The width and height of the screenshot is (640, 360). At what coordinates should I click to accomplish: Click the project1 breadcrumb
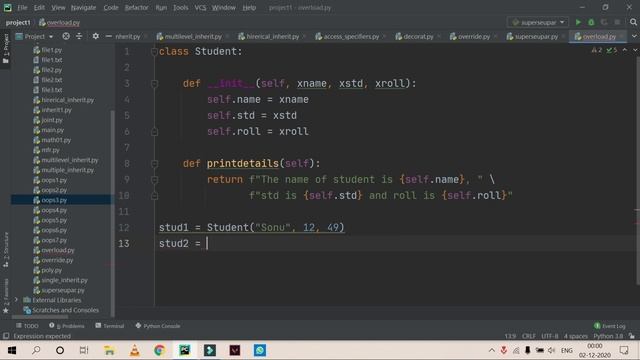pos(18,22)
